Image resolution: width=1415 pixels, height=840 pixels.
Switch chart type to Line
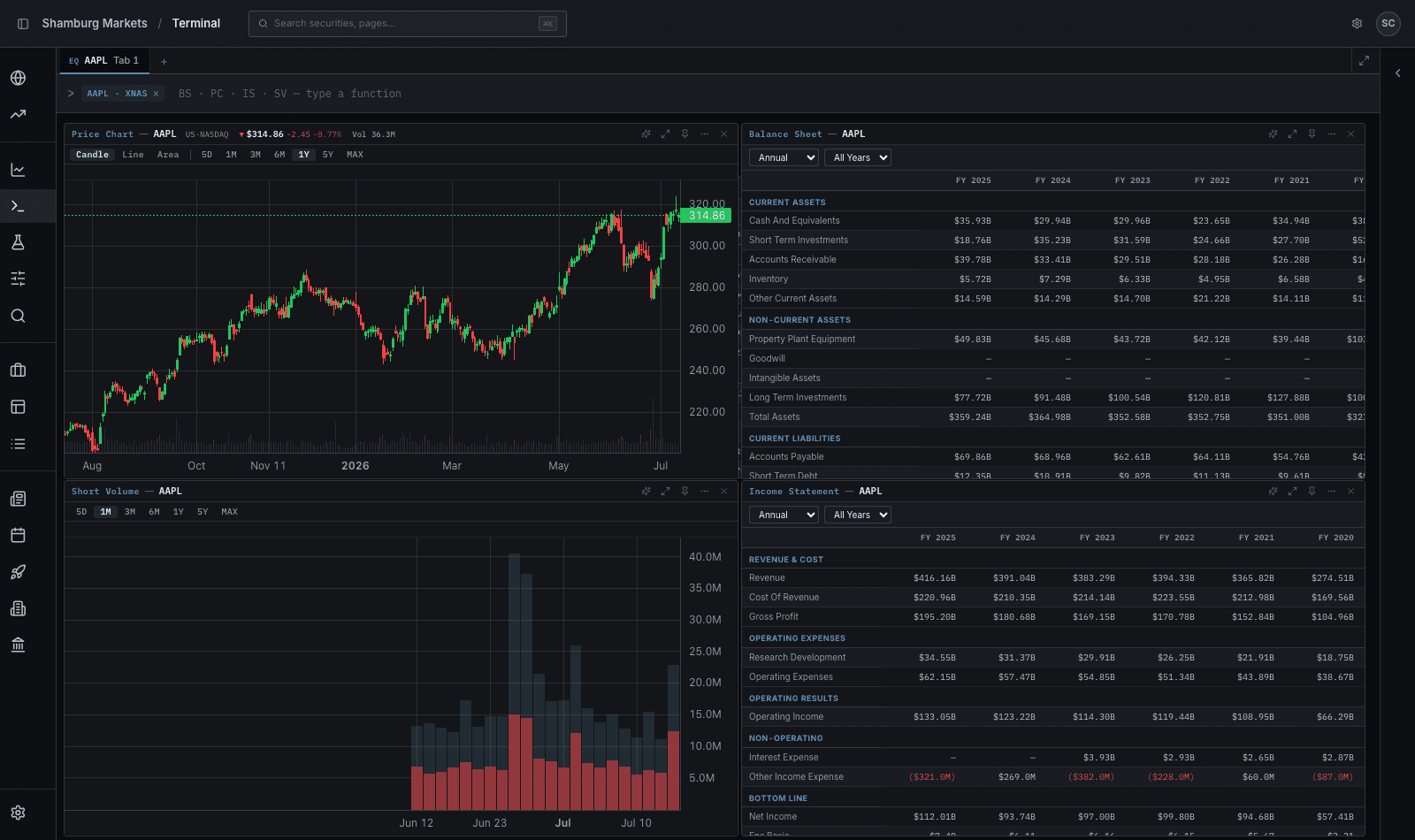tap(134, 155)
